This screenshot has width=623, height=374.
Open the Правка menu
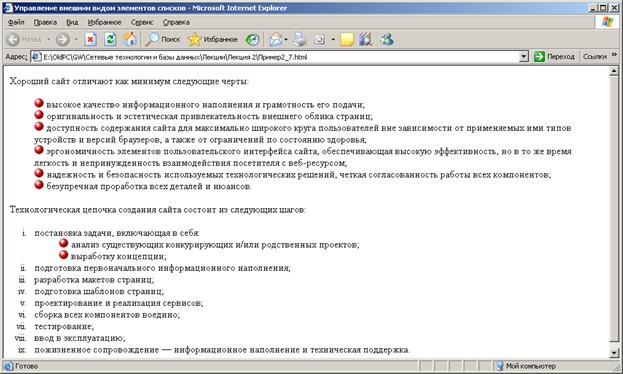45,22
